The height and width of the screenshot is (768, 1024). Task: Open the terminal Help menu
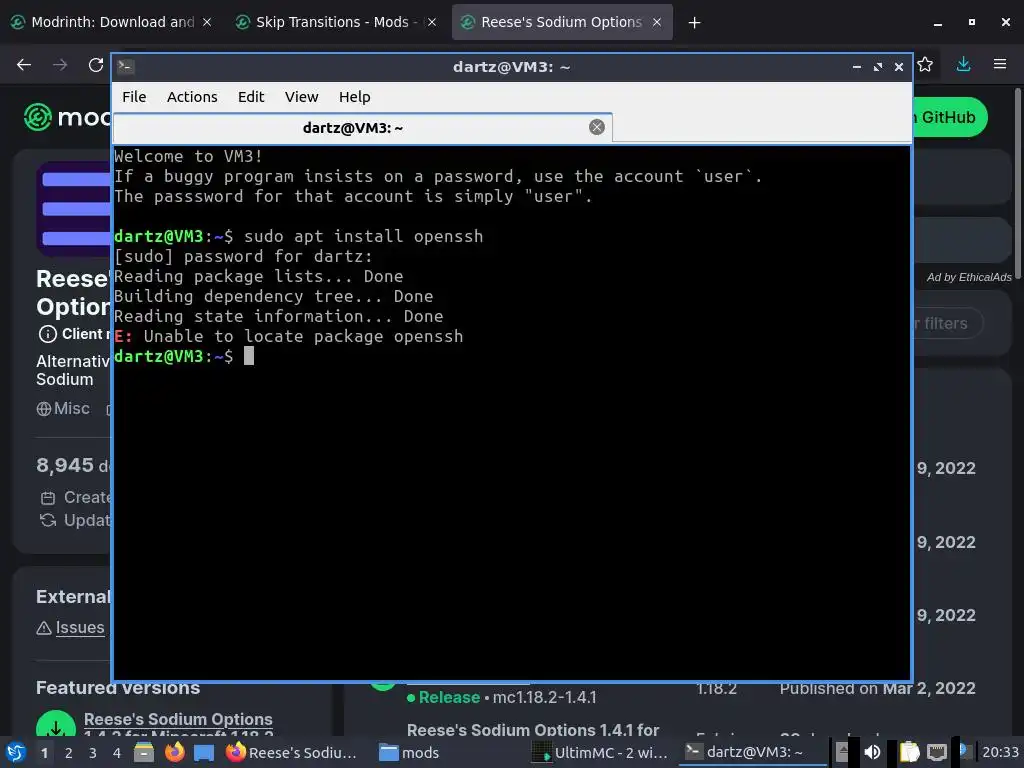coord(355,97)
